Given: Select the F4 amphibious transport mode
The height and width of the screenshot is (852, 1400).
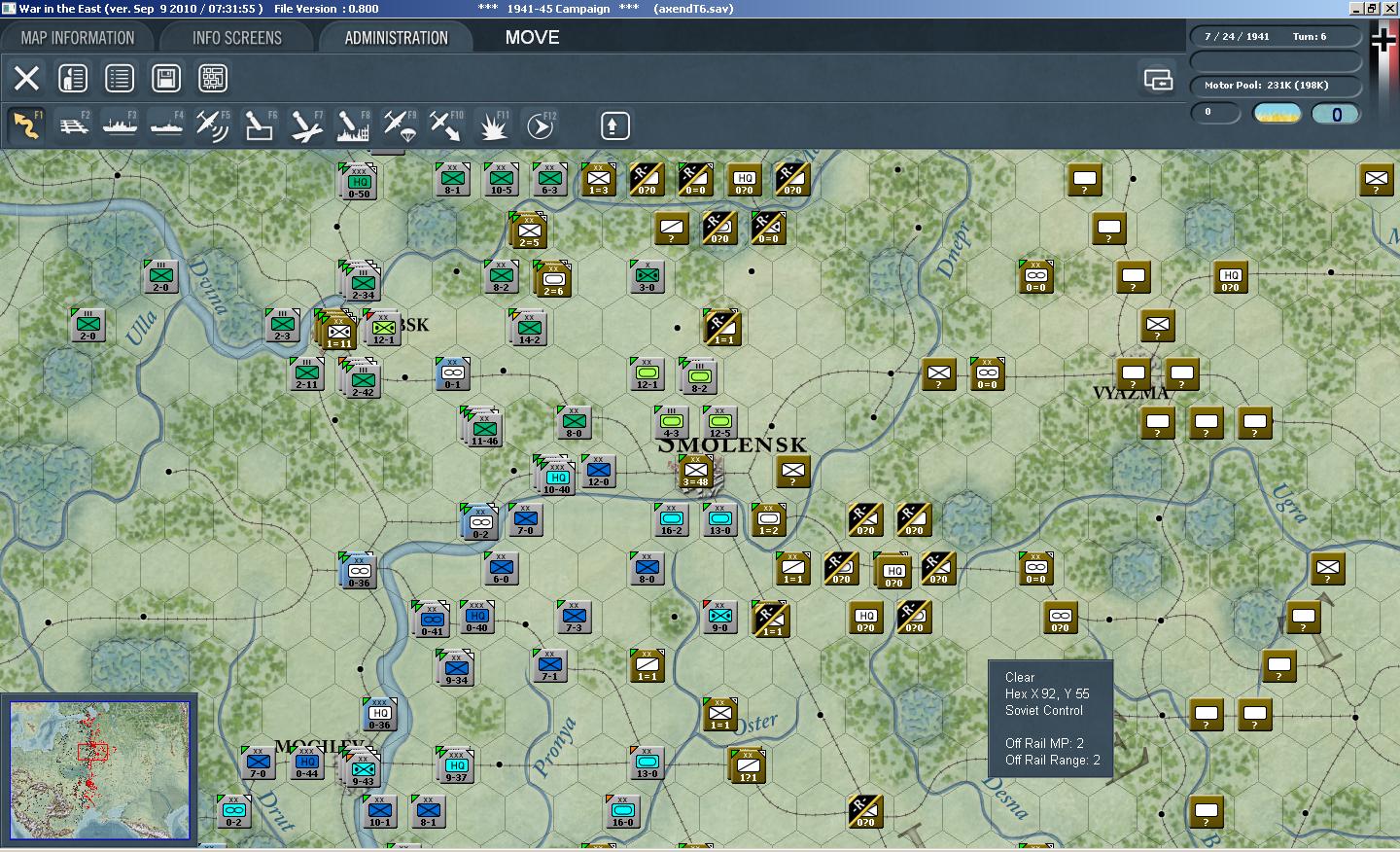Looking at the screenshot, I should pyautogui.click(x=167, y=125).
